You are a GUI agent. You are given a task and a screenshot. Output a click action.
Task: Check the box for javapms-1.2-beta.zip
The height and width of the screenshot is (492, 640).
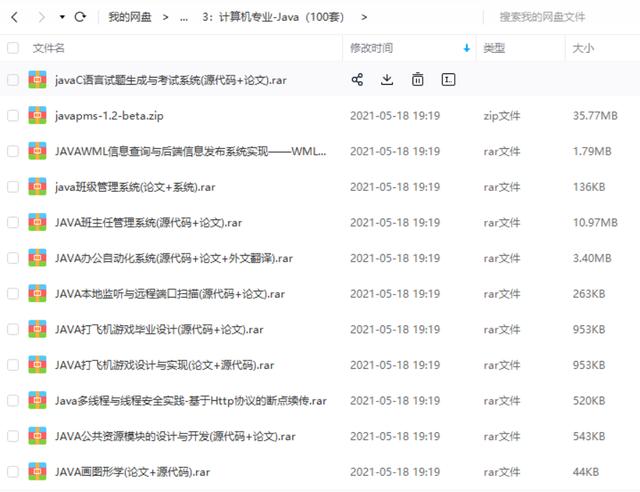tap(13, 116)
